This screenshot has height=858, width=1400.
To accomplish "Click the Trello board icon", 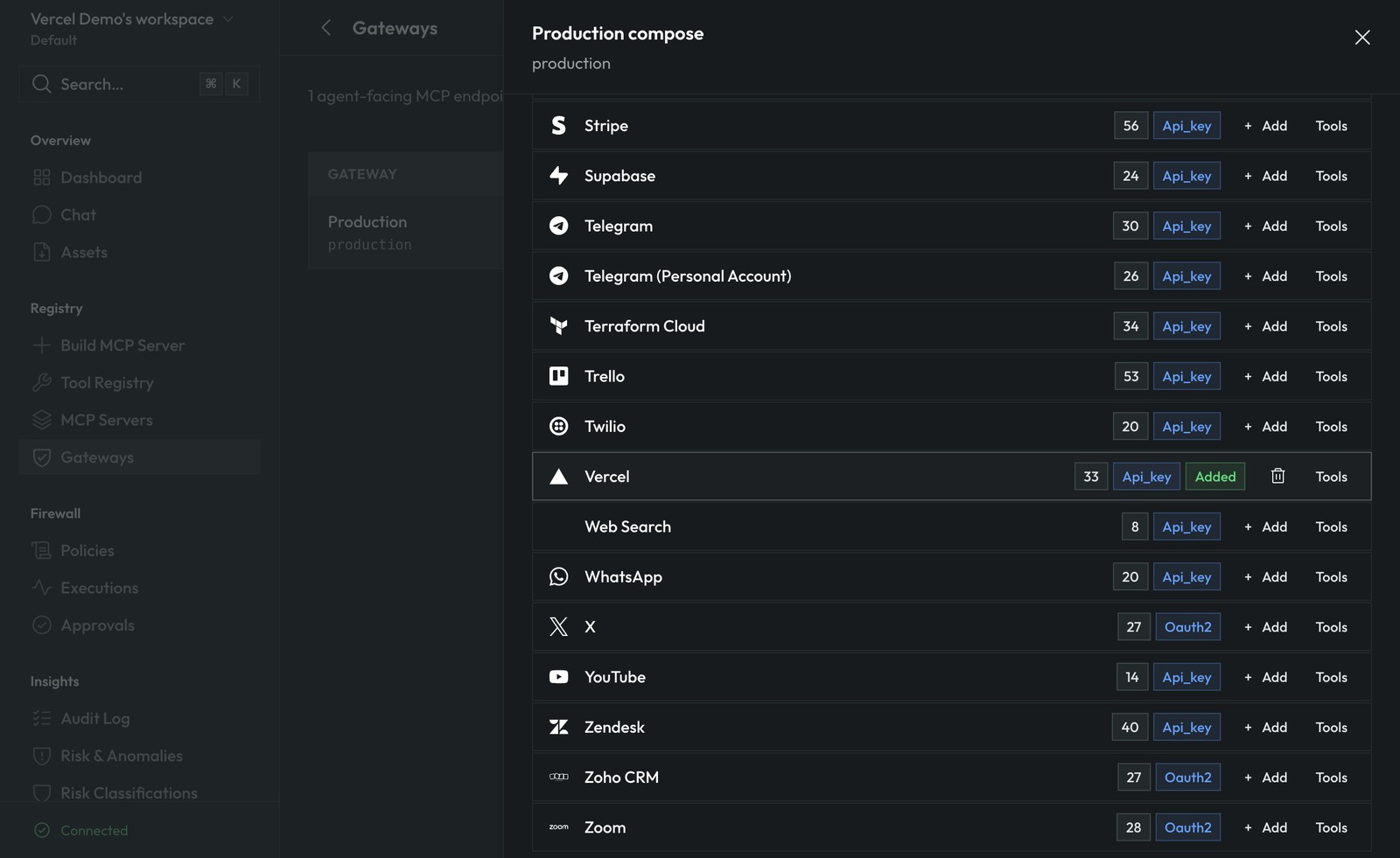I will click(558, 376).
